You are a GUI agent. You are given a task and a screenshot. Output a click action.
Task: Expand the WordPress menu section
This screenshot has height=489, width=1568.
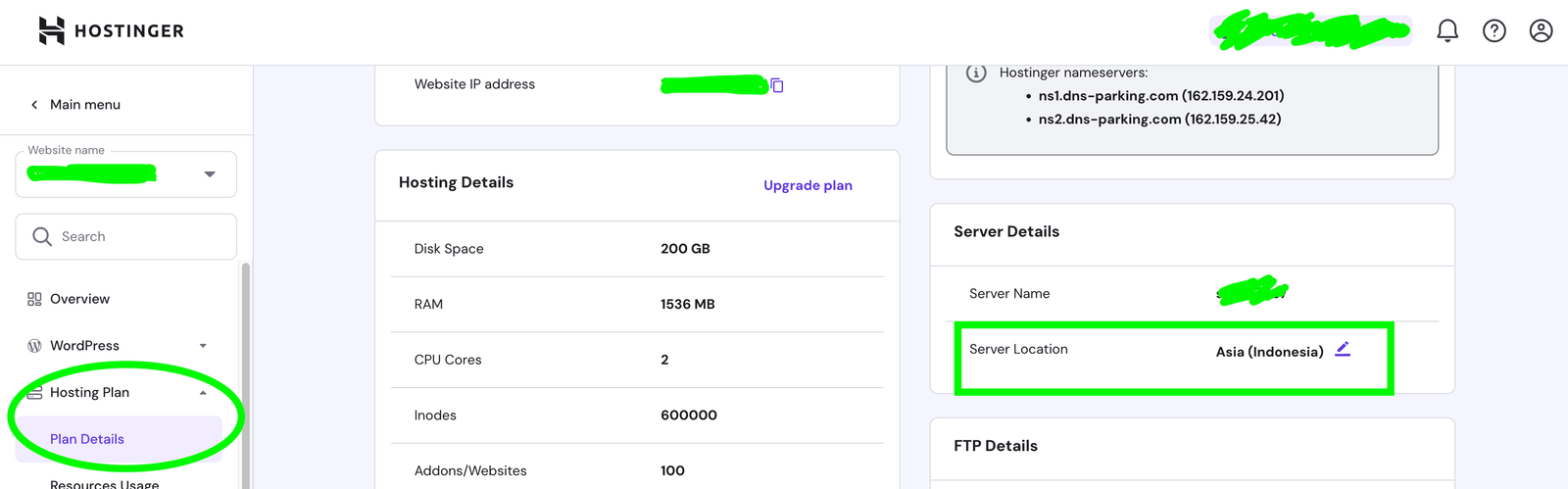(203, 346)
